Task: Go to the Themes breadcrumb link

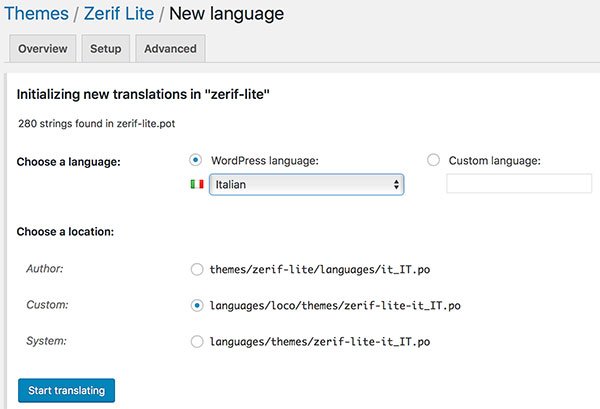Action: click(x=36, y=14)
